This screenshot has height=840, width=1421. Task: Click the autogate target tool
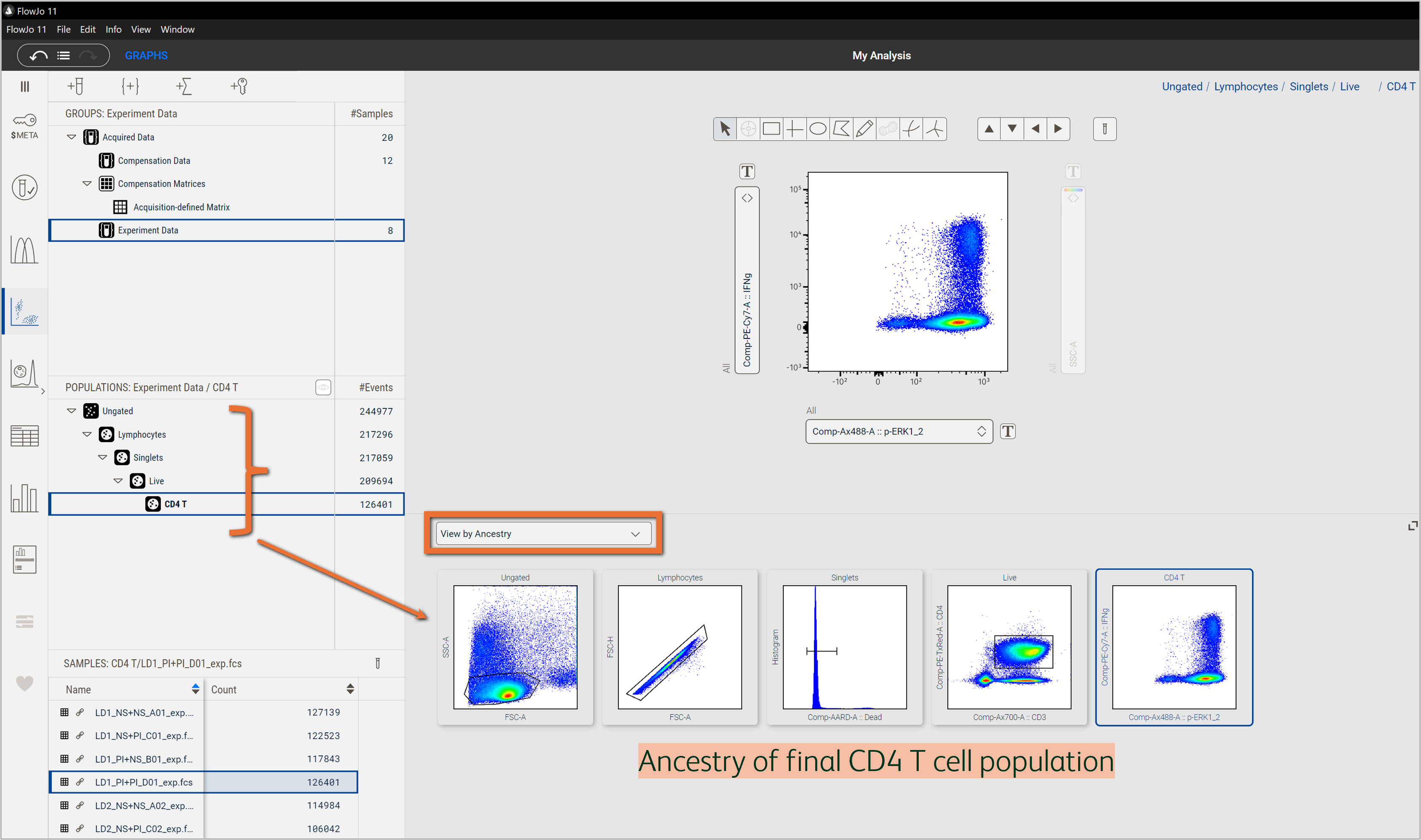pyautogui.click(x=748, y=129)
